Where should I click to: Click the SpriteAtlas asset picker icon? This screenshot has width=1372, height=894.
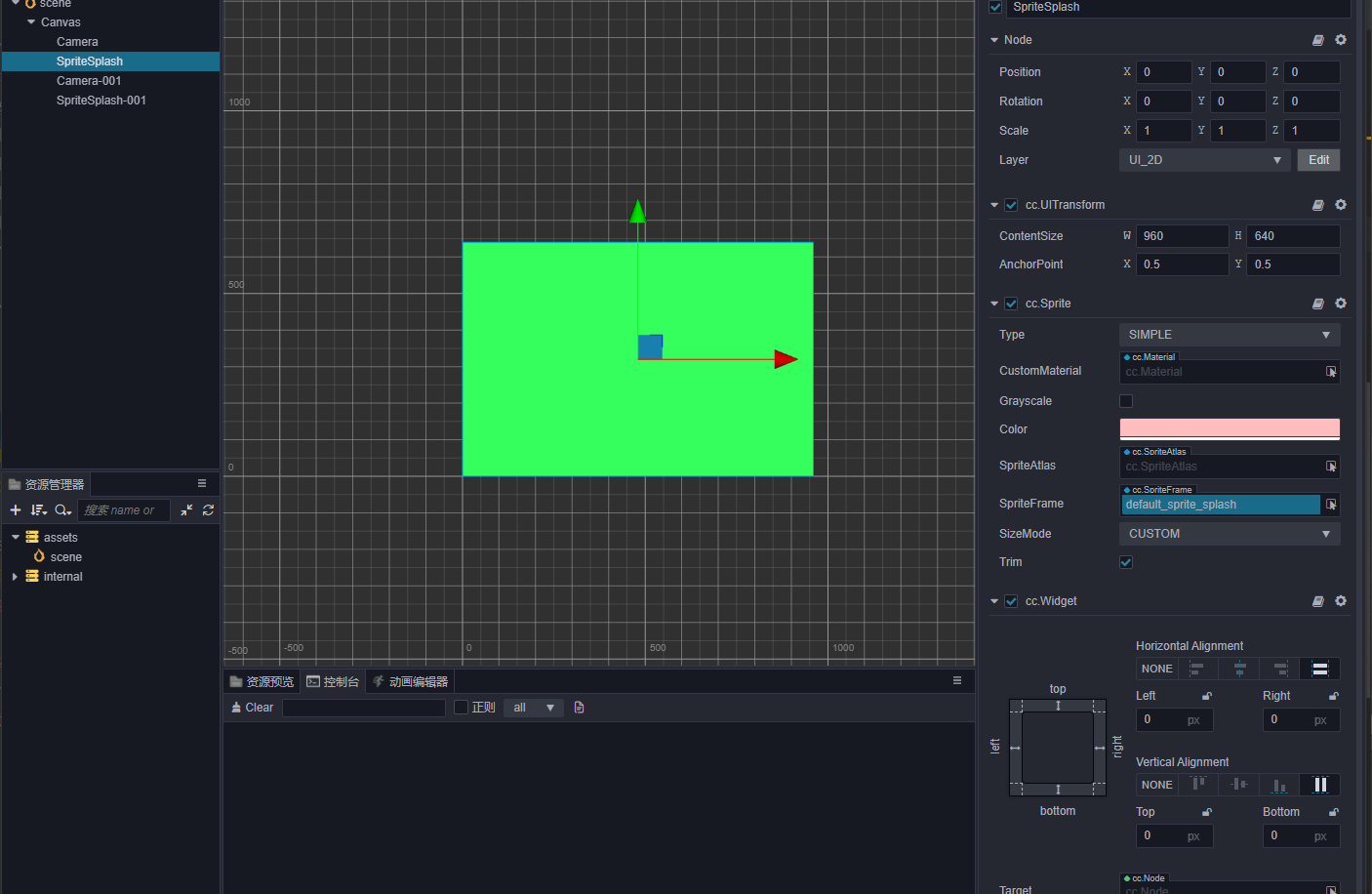tap(1331, 467)
